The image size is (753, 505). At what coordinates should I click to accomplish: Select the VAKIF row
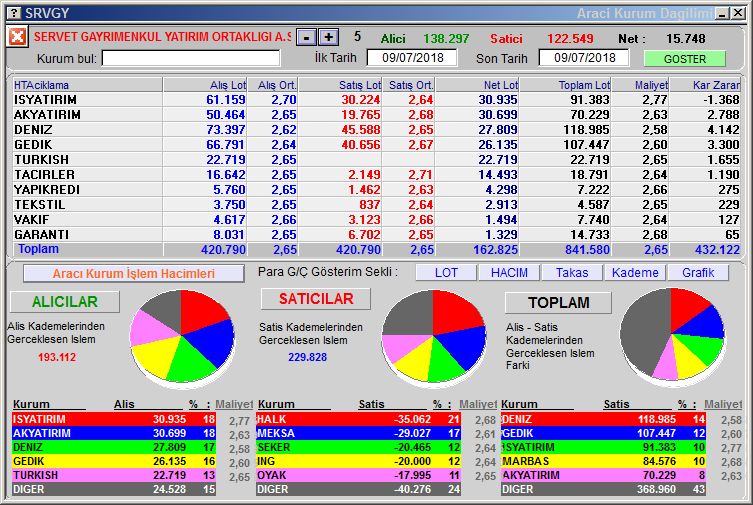[376, 220]
